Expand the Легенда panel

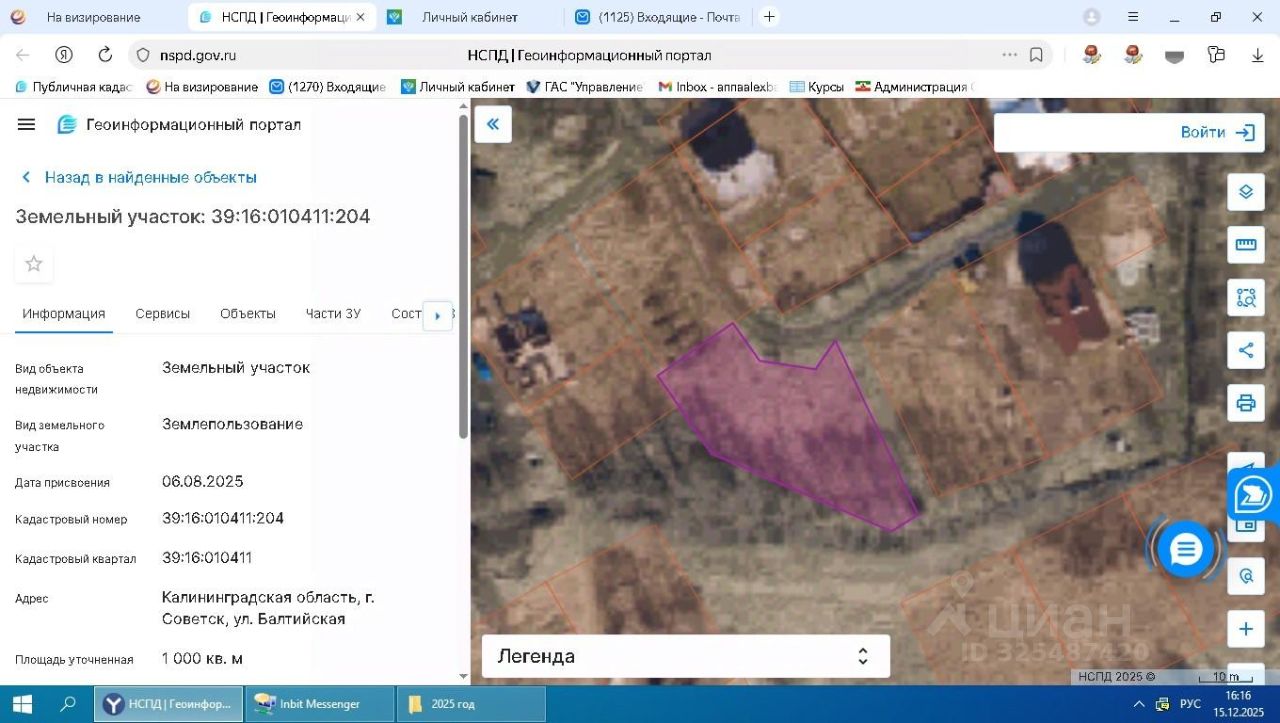685,656
